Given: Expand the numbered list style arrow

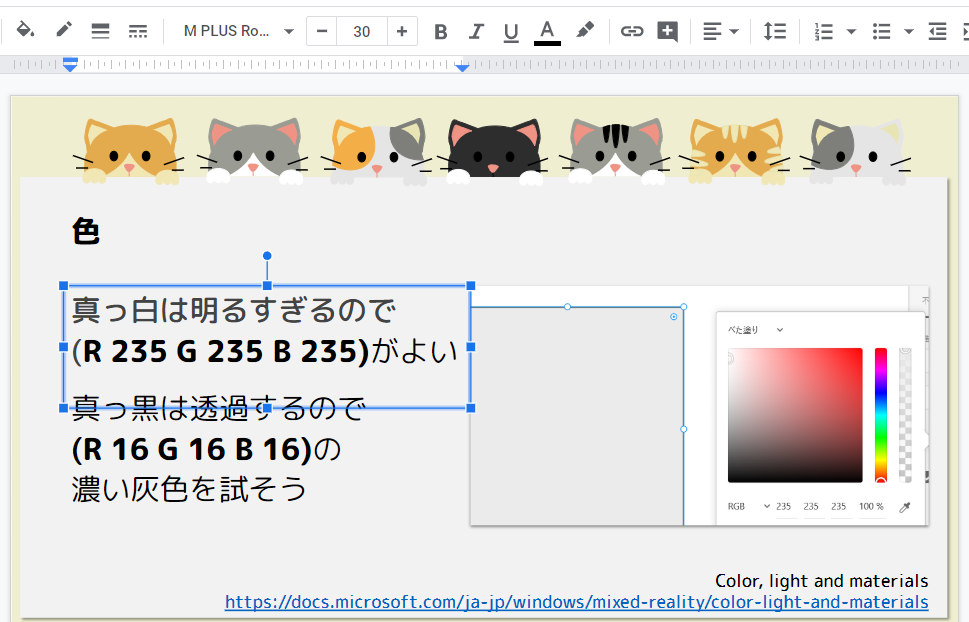Looking at the screenshot, I should coord(851,32).
